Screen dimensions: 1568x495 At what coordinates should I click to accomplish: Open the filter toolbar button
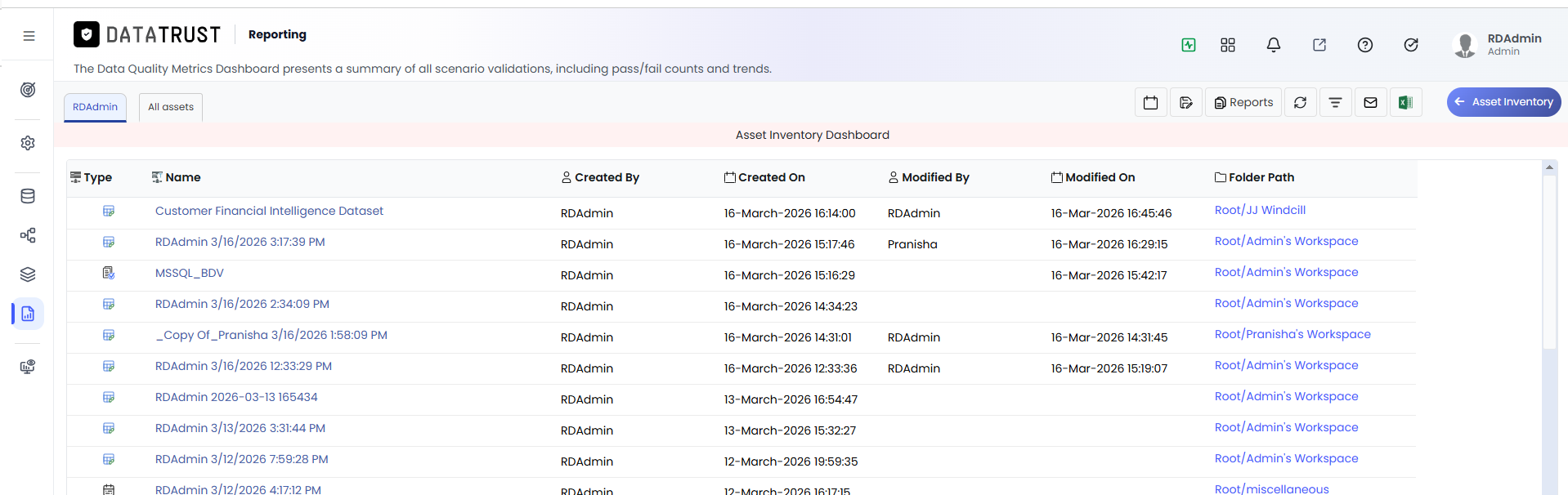[x=1335, y=102]
